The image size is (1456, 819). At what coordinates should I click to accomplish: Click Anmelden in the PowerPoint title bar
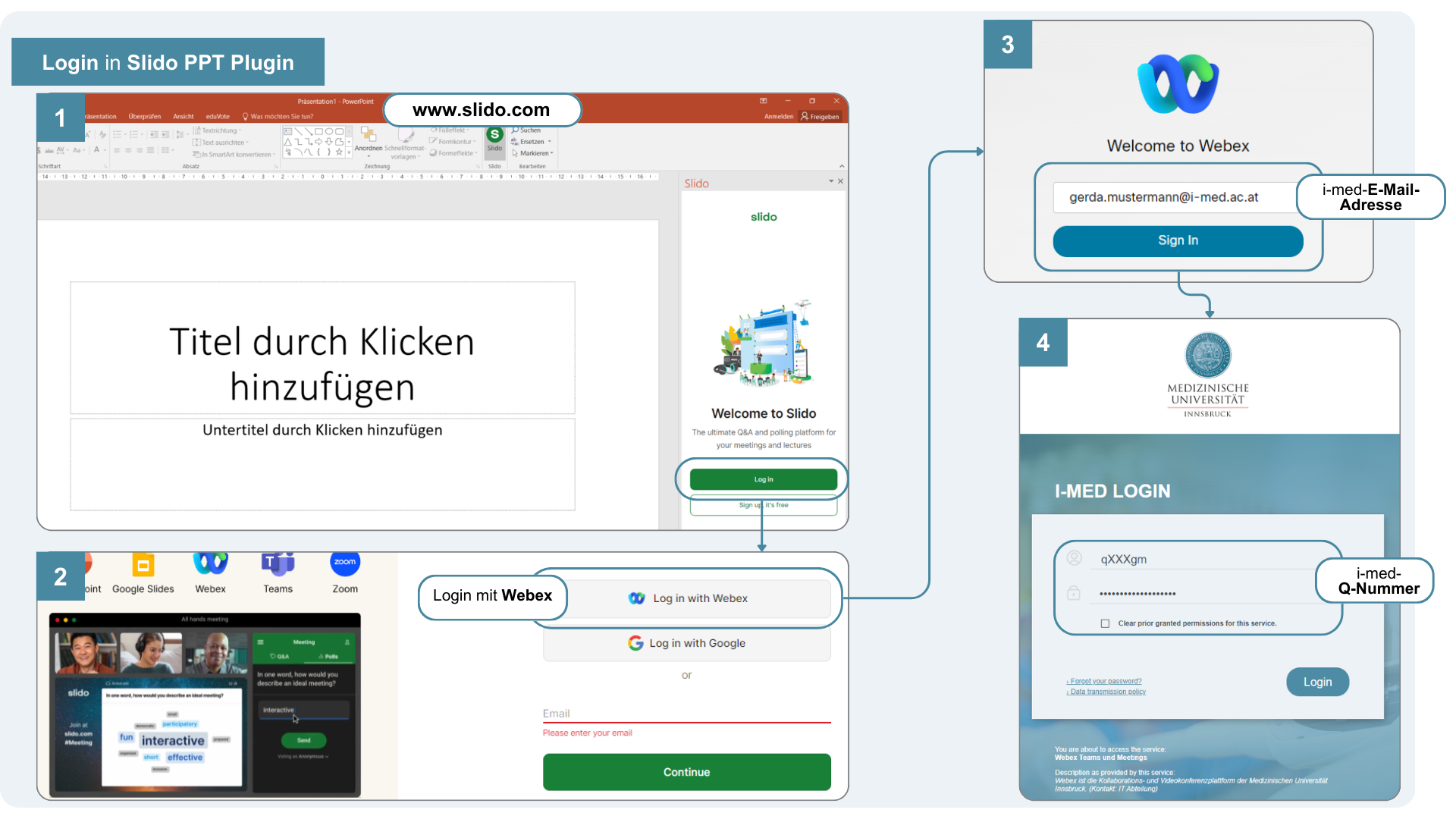click(x=779, y=117)
